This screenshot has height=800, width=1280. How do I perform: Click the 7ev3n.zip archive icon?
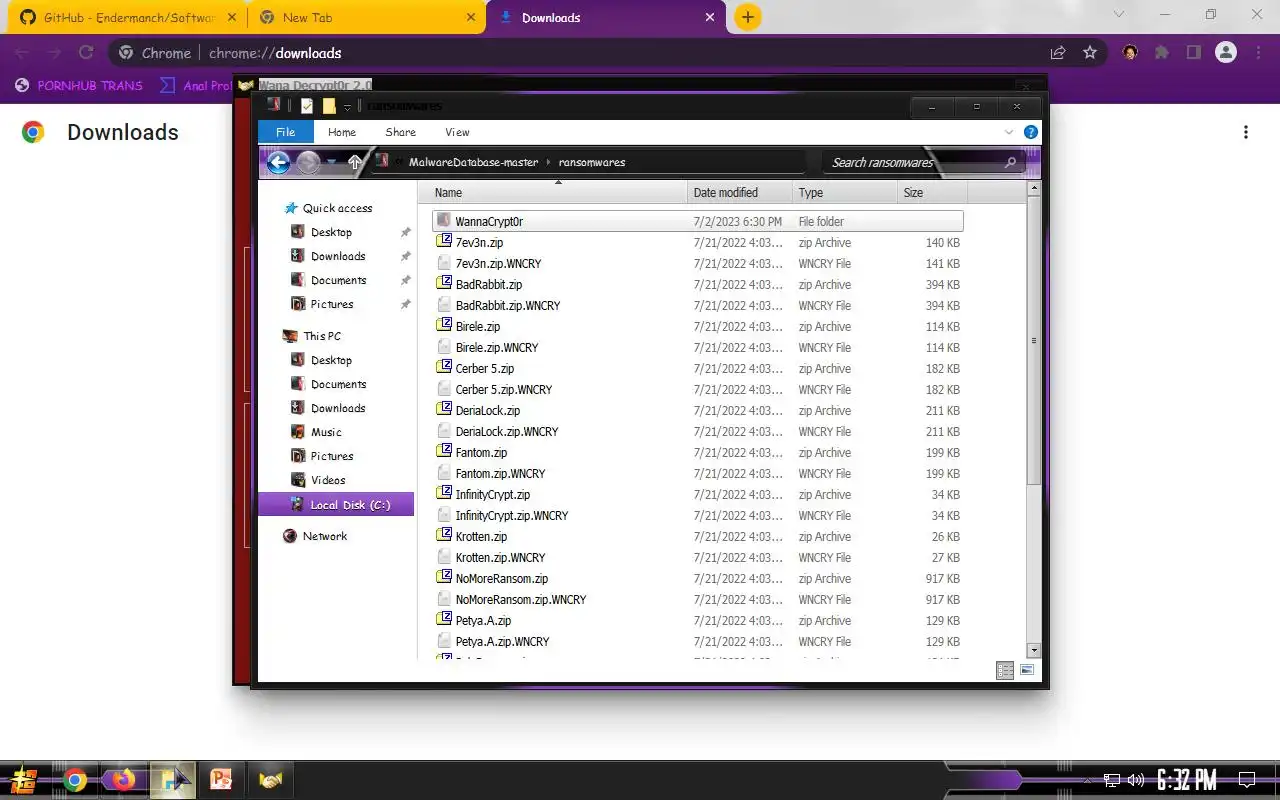[x=445, y=242]
